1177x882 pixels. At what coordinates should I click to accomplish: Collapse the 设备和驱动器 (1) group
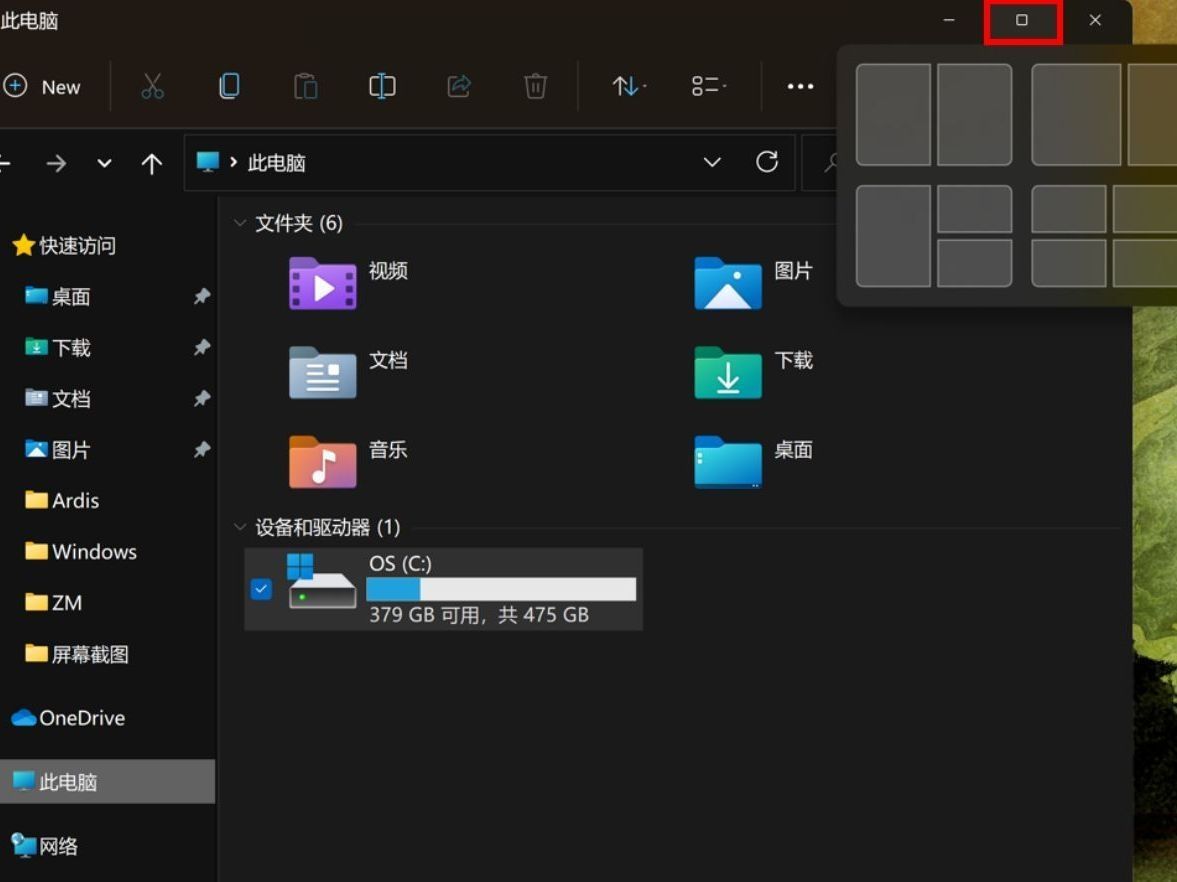(240, 527)
